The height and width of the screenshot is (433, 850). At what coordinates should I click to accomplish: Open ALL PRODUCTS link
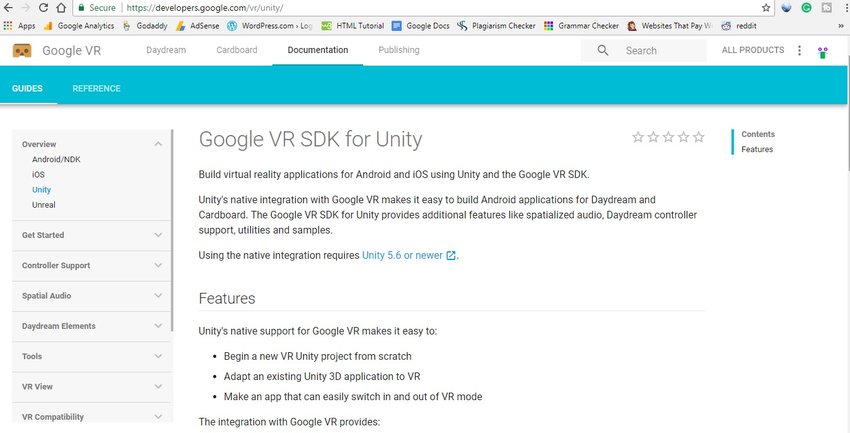(x=753, y=50)
